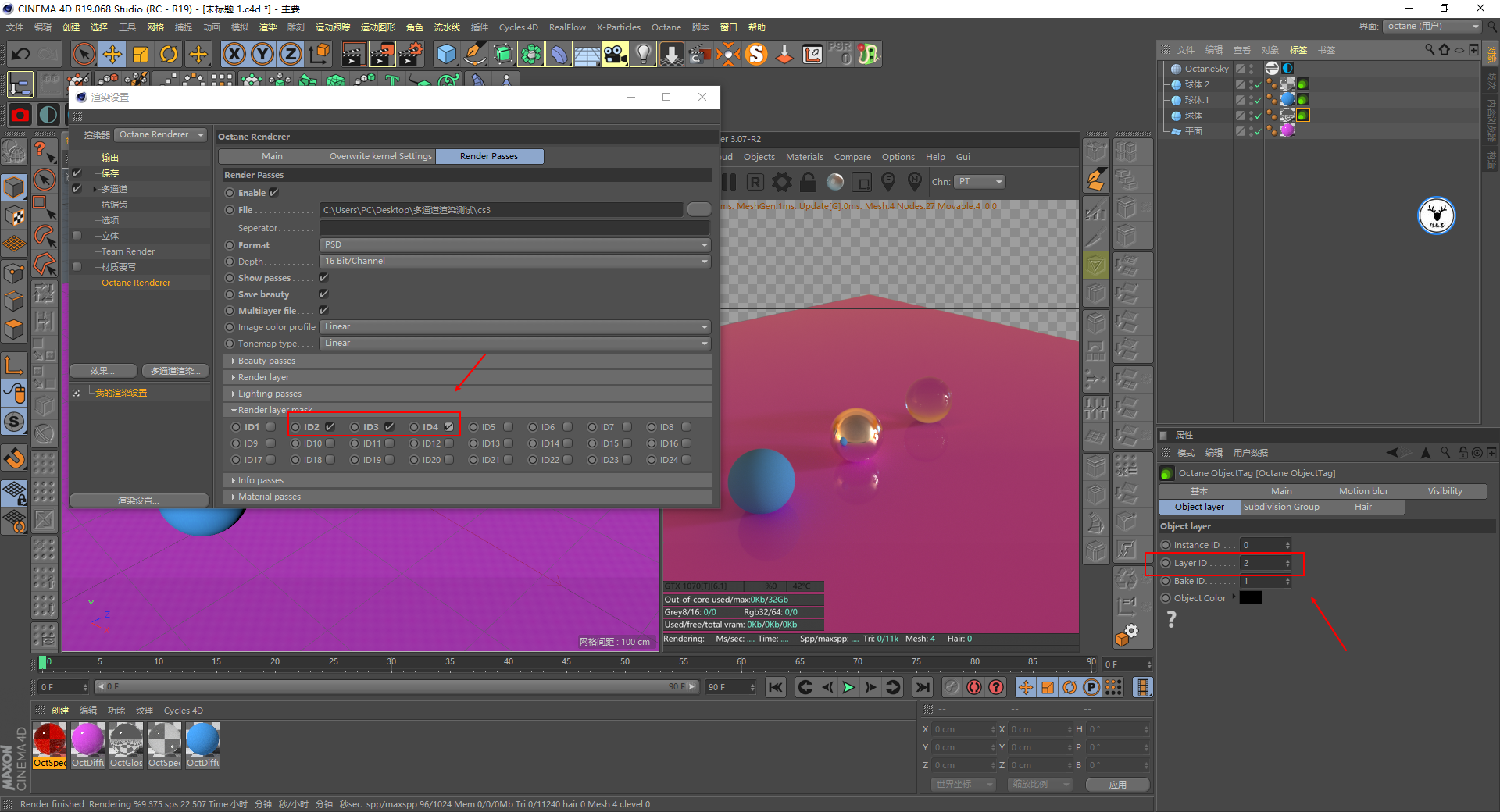The height and width of the screenshot is (812, 1500).
Task: Enable the ID5 render layer mask checkbox
Action: 509,427
